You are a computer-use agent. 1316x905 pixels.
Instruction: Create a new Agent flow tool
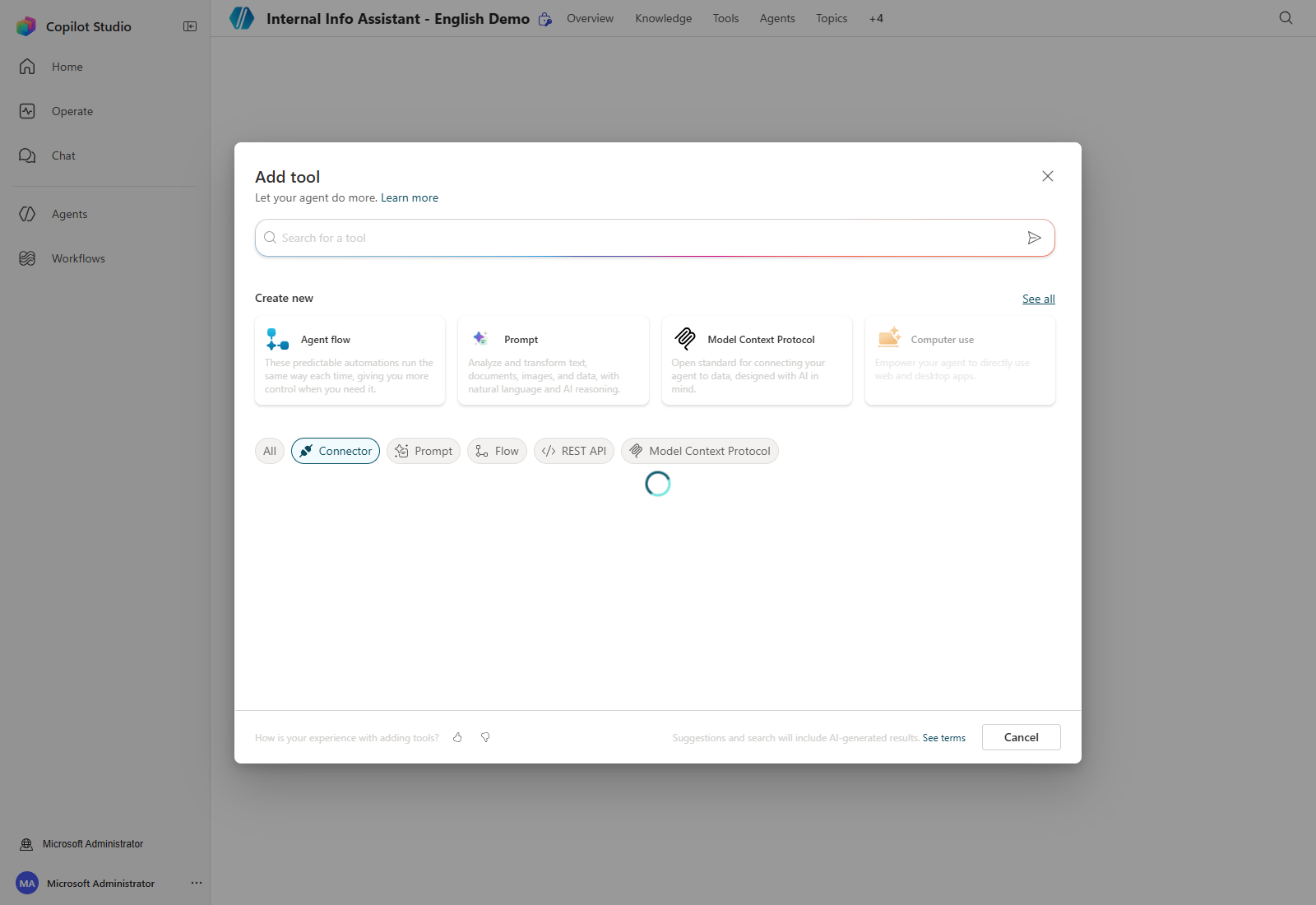click(x=350, y=360)
